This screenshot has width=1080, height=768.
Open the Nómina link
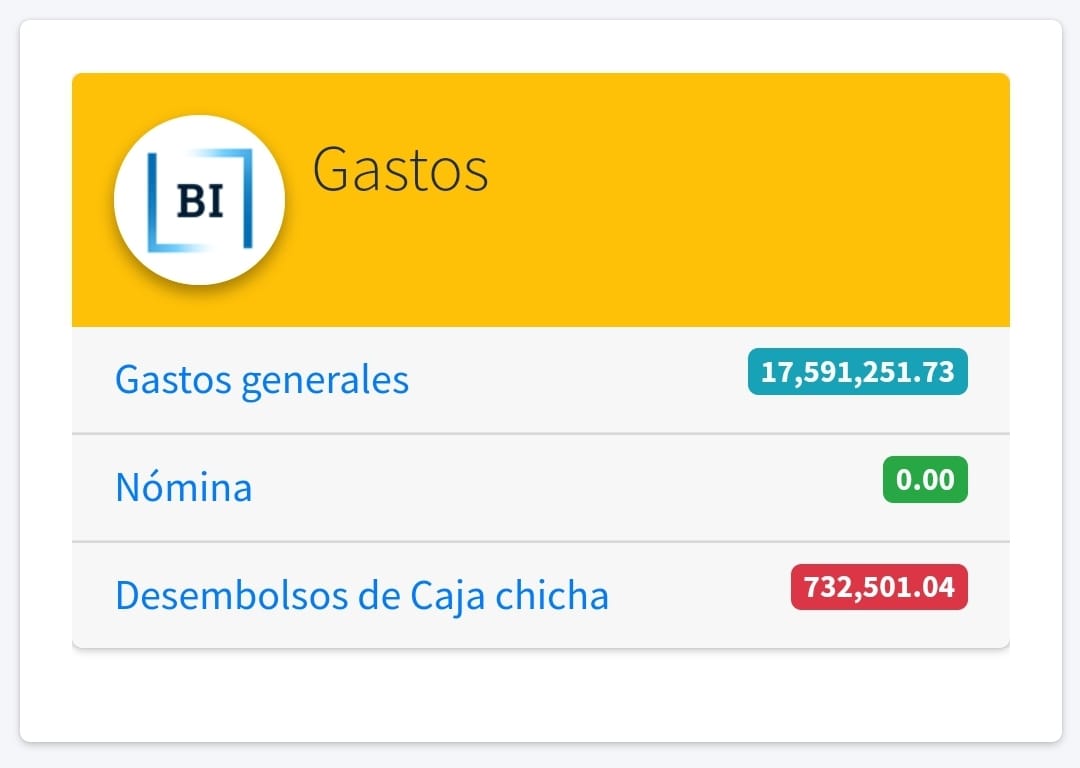tap(184, 487)
